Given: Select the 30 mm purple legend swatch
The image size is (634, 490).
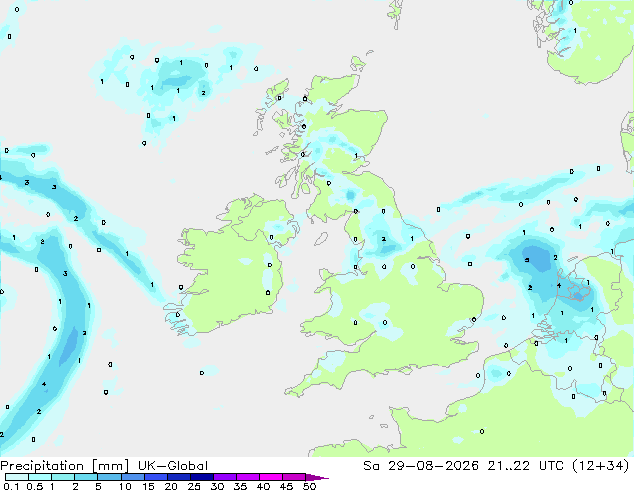Looking at the screenshot, I should (x=225, y=477).
